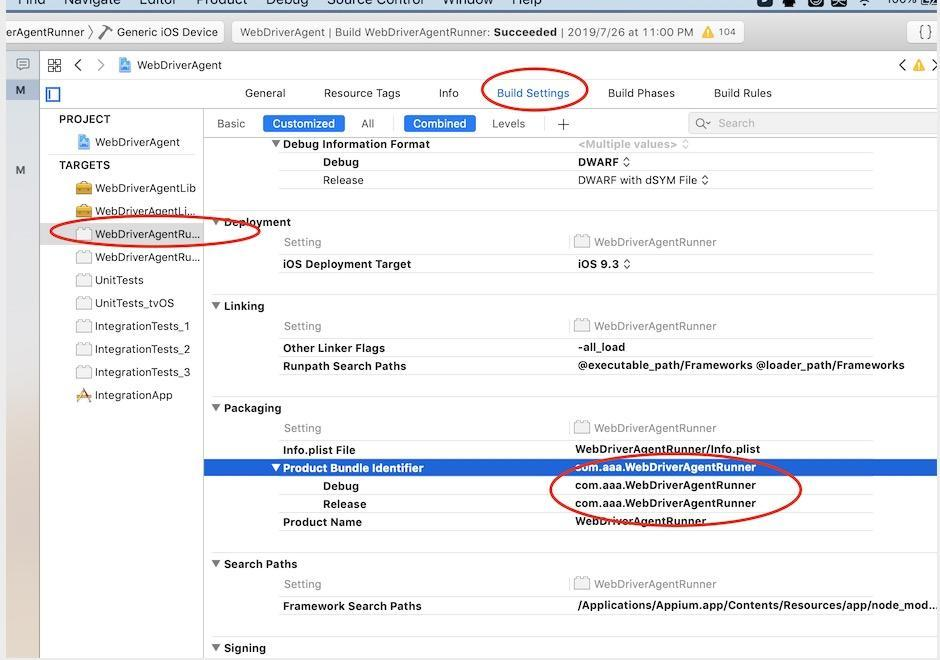Screen dimensions: 940x660
Task: Show Customized build settings
Action: (303, 123)
